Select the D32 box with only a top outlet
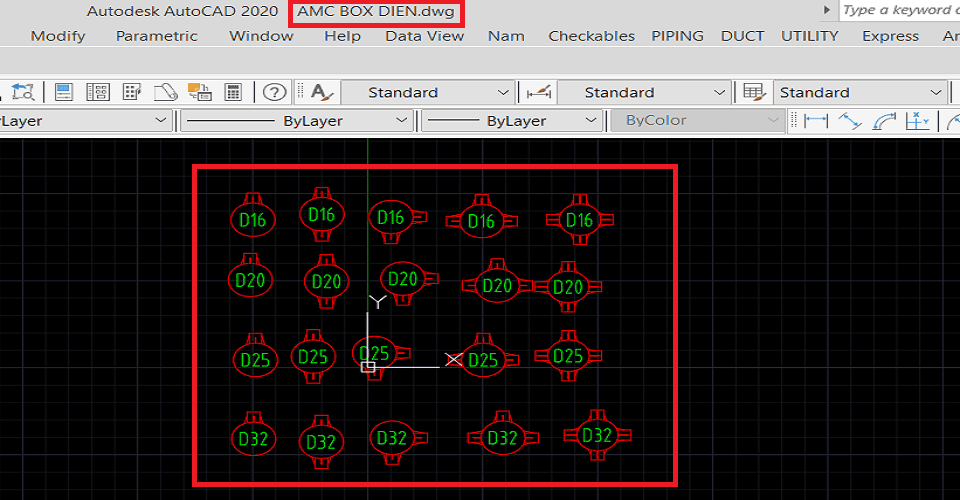This screenshot has width=960, height=500. tap(253, 434)
